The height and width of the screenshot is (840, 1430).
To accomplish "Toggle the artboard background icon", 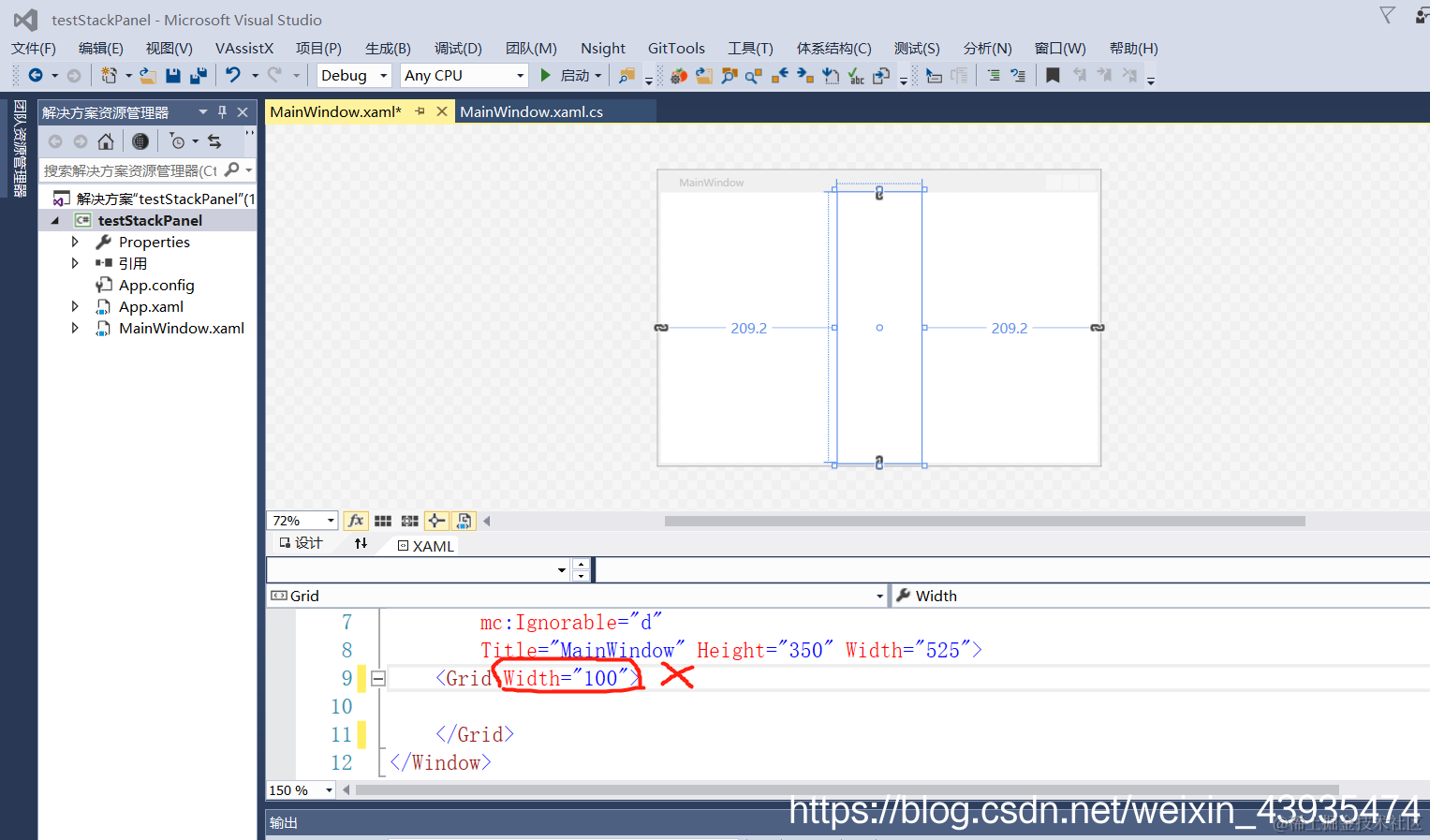I will pos(464,521).
